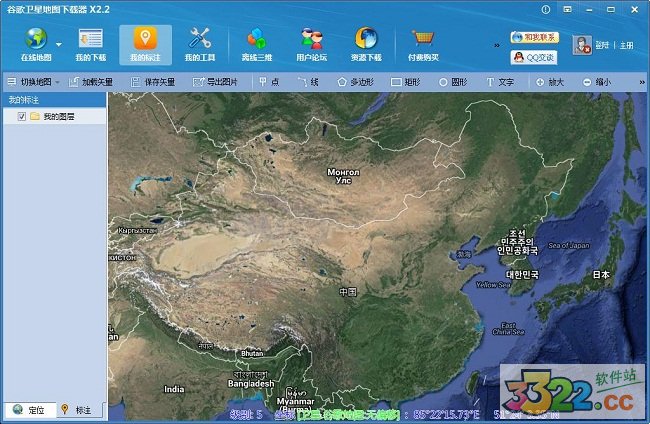Open 付费购买 shopping cart
This screenshot has height=424, width=650.
click(423, 45)
